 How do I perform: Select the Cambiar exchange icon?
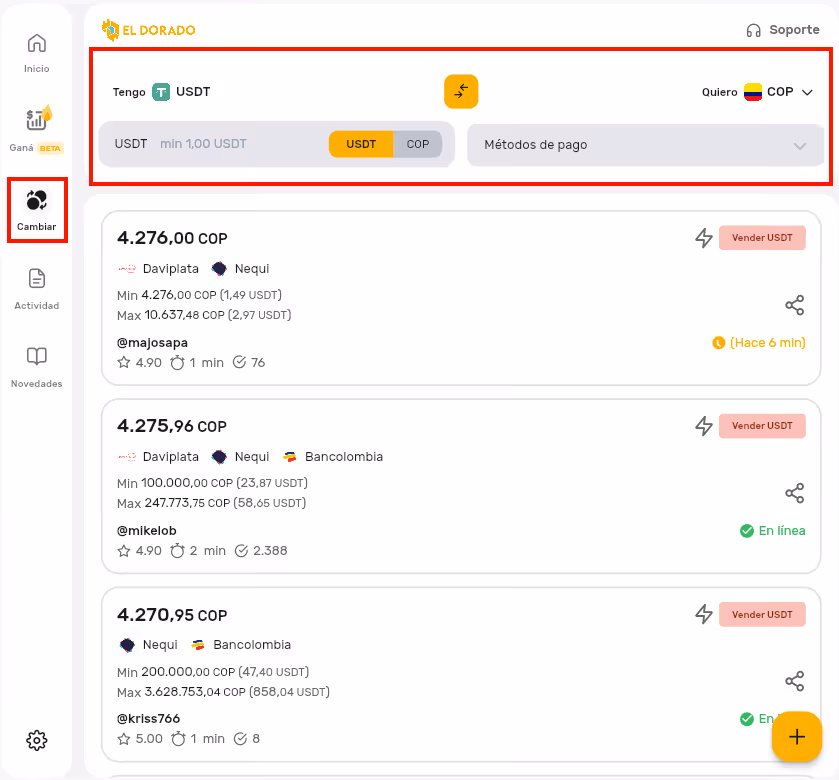[37, 200]
